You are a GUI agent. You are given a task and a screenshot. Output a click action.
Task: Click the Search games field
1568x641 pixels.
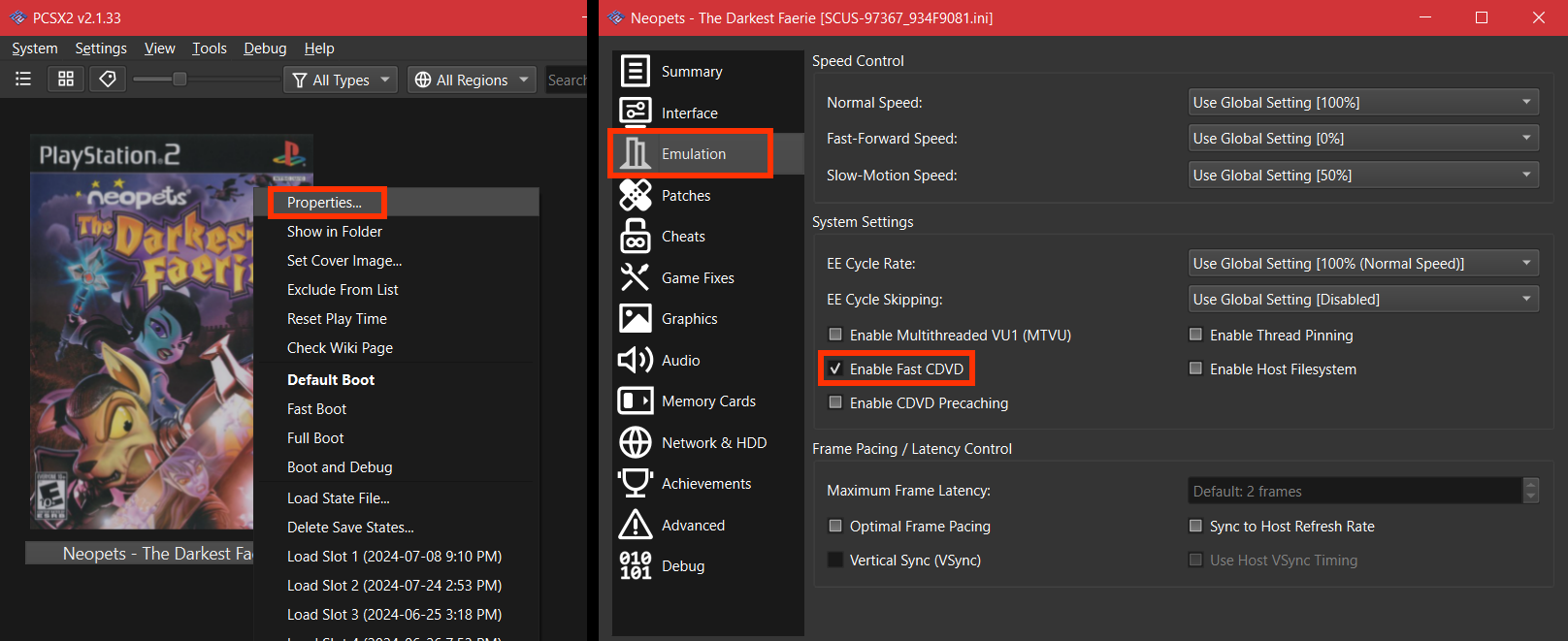coord(566,80)
